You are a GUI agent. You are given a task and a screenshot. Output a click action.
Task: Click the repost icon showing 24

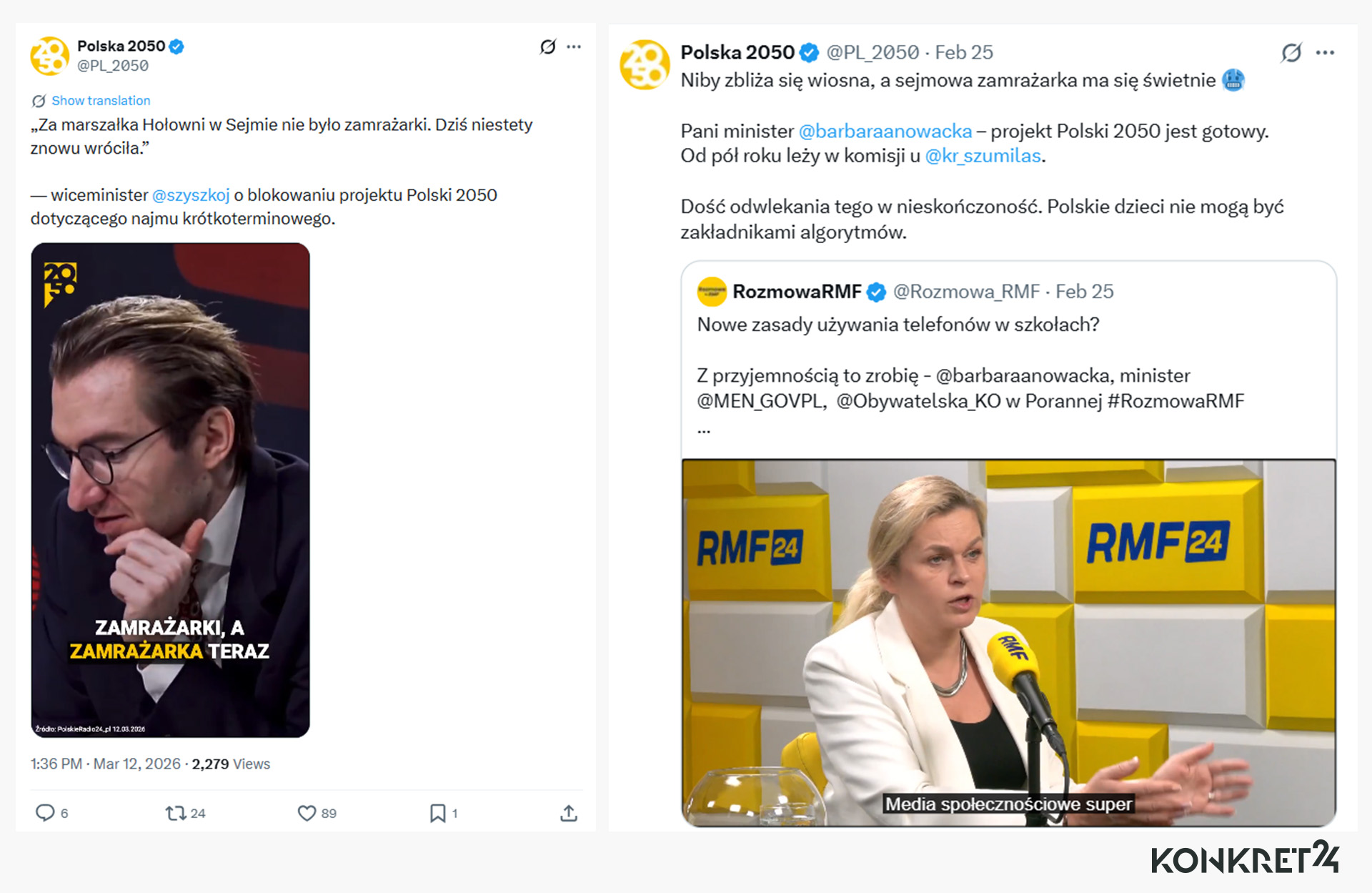click(x=176, y=813)
